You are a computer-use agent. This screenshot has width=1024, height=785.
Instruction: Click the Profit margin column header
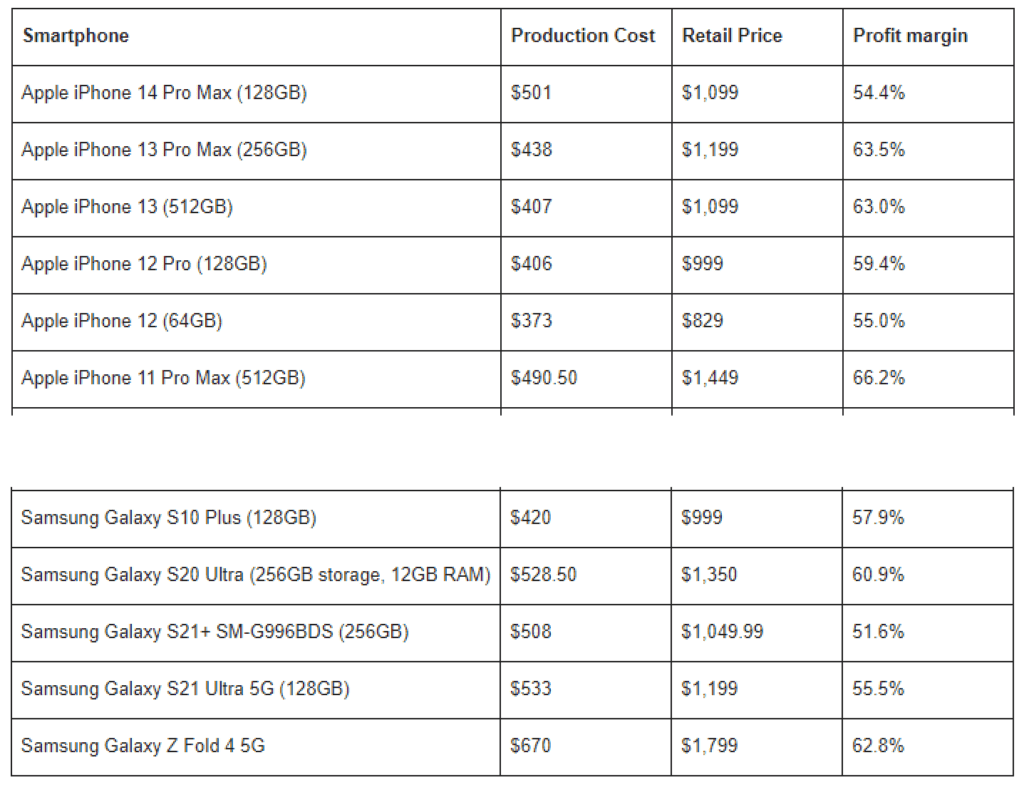[910, 36]
